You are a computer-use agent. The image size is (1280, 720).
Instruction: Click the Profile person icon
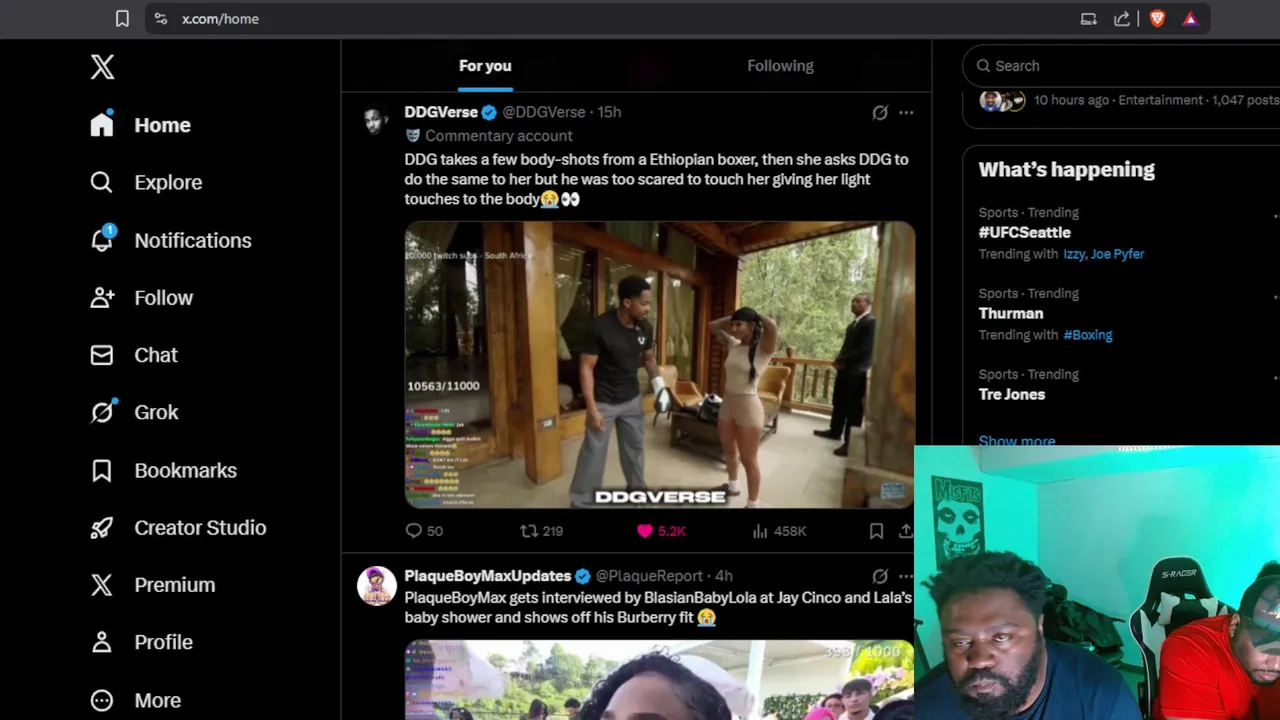pos(102,642)
